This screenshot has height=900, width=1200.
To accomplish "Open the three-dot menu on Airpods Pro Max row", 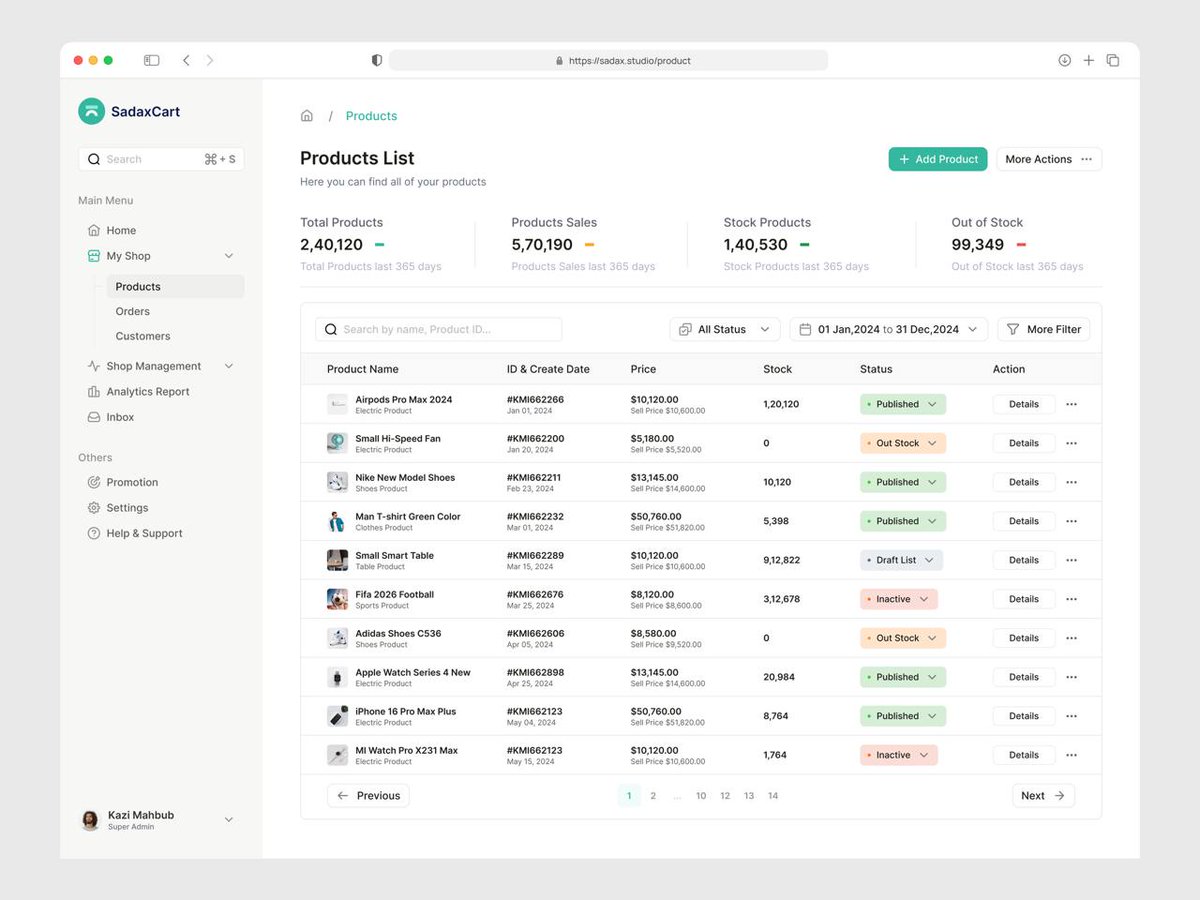I will pyautogui.click(x=1073, y=404).
